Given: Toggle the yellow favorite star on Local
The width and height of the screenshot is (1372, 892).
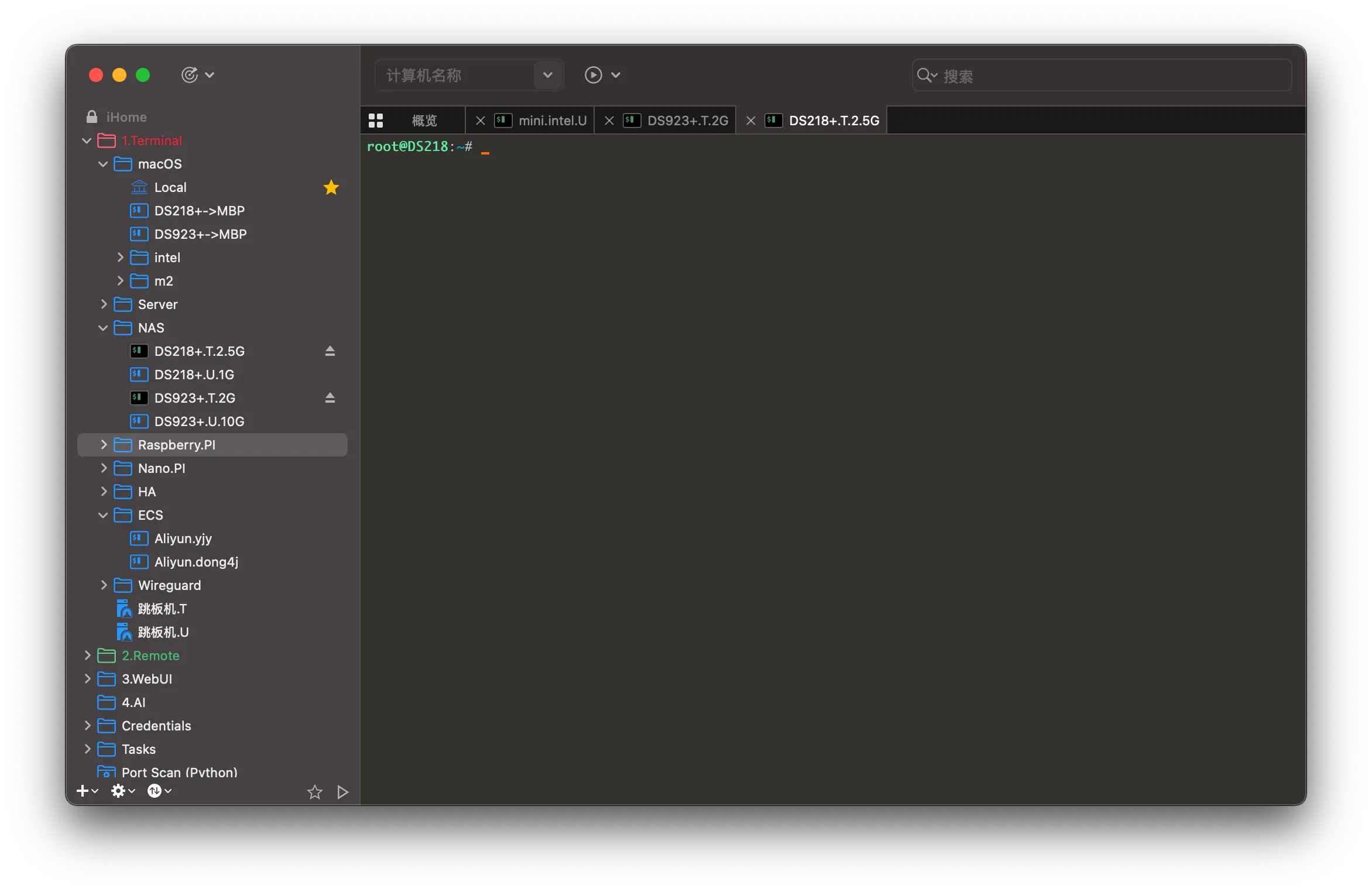Looking at the screenshot, I should pos(331,187).
